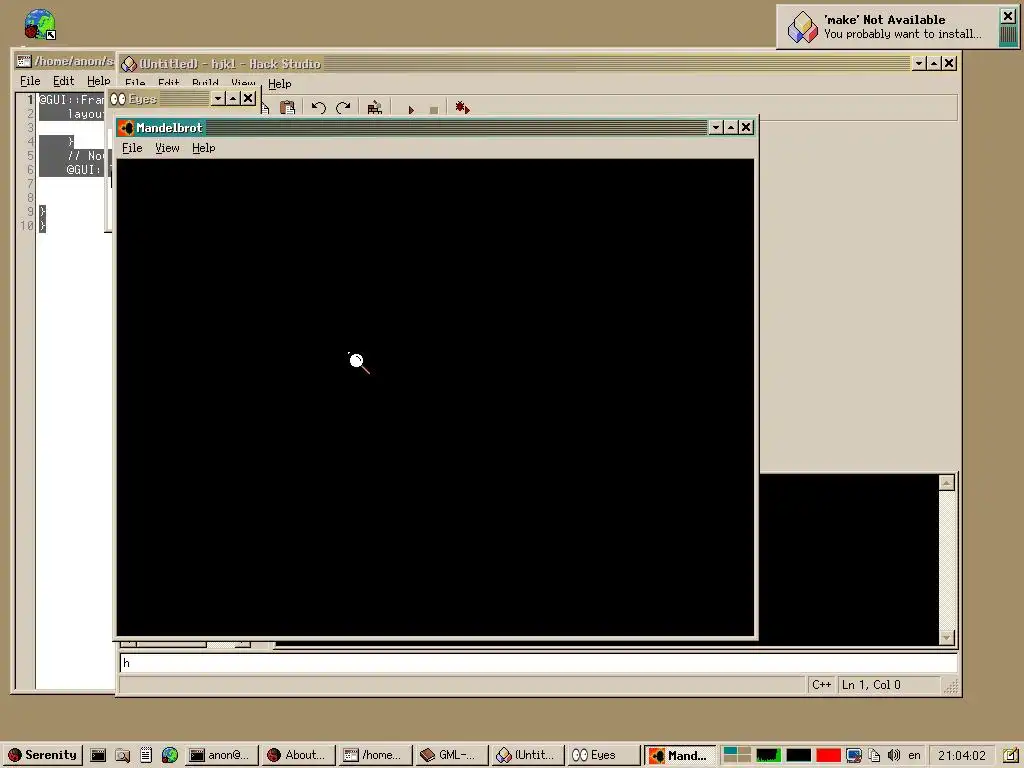Switch to the About taskbar button
The height and width of the screenshot is (768, 1024).
click(x=298, y=755)
